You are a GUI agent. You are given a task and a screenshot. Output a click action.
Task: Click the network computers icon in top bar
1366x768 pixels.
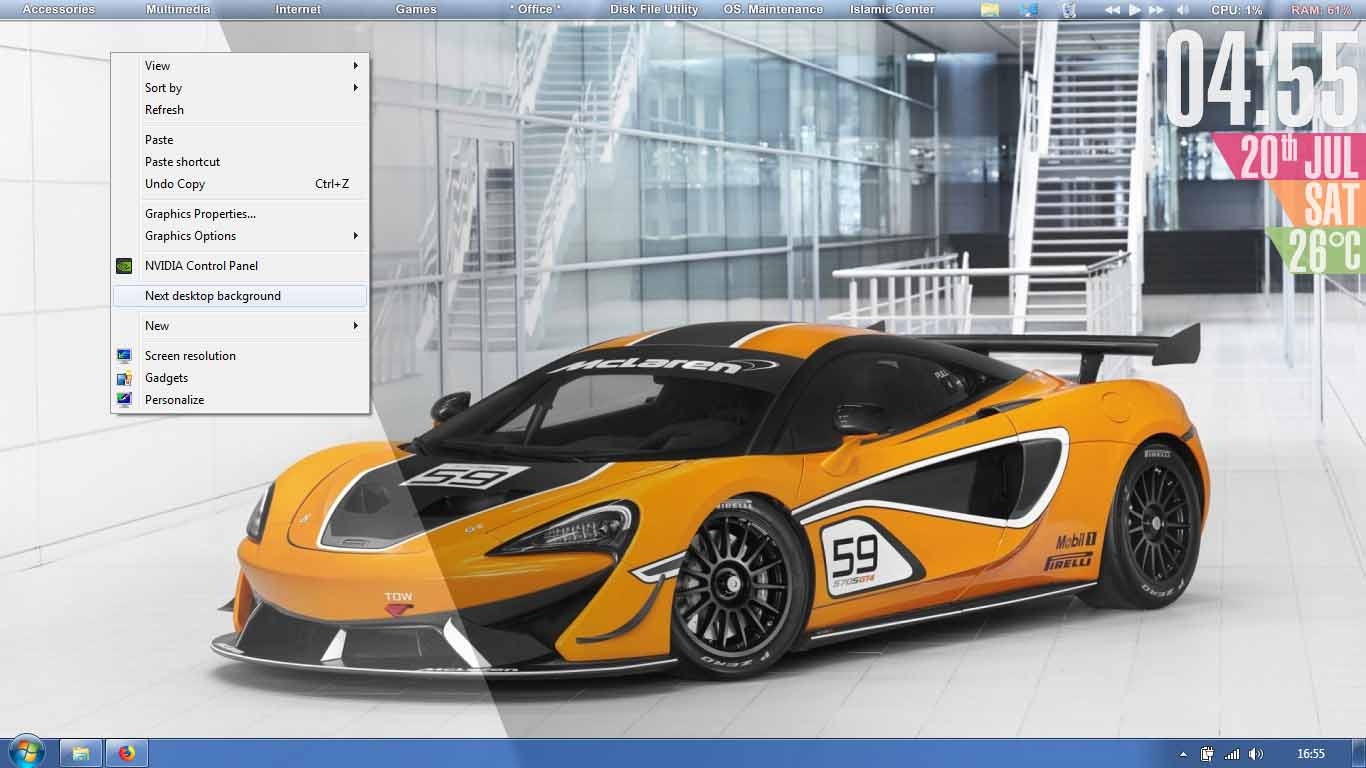point(1029,9)
